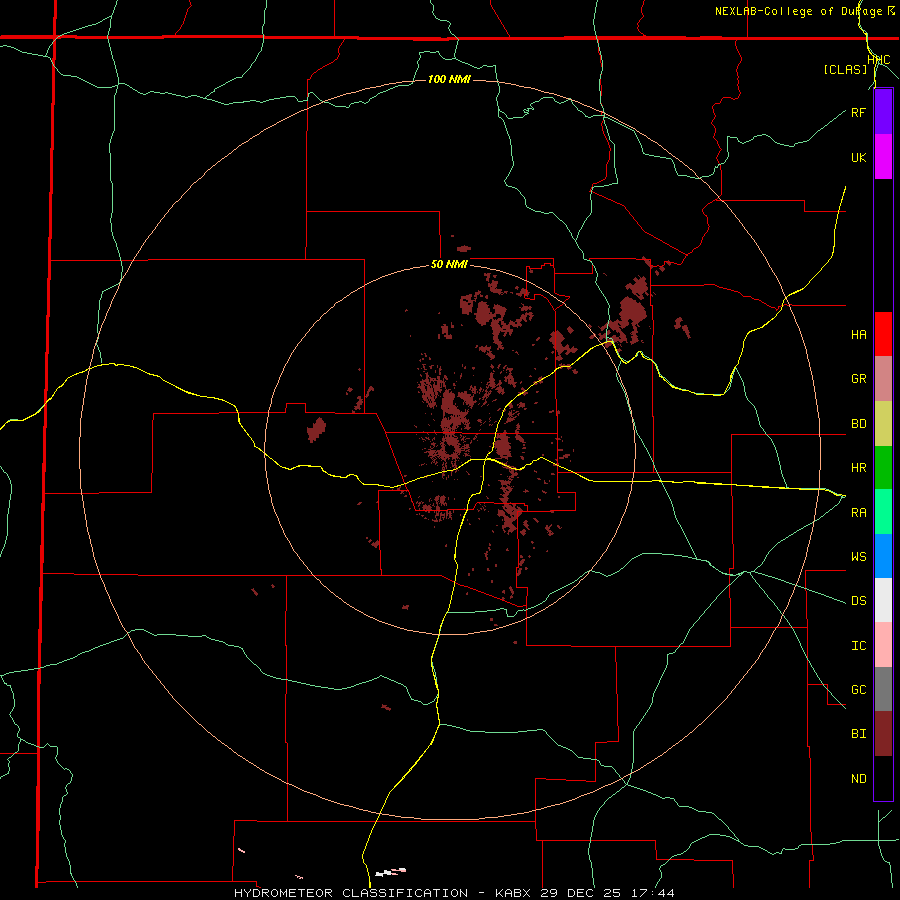
Task: Click the NEXLAB-College of DuPage credit text
Action: pos(799,11)
